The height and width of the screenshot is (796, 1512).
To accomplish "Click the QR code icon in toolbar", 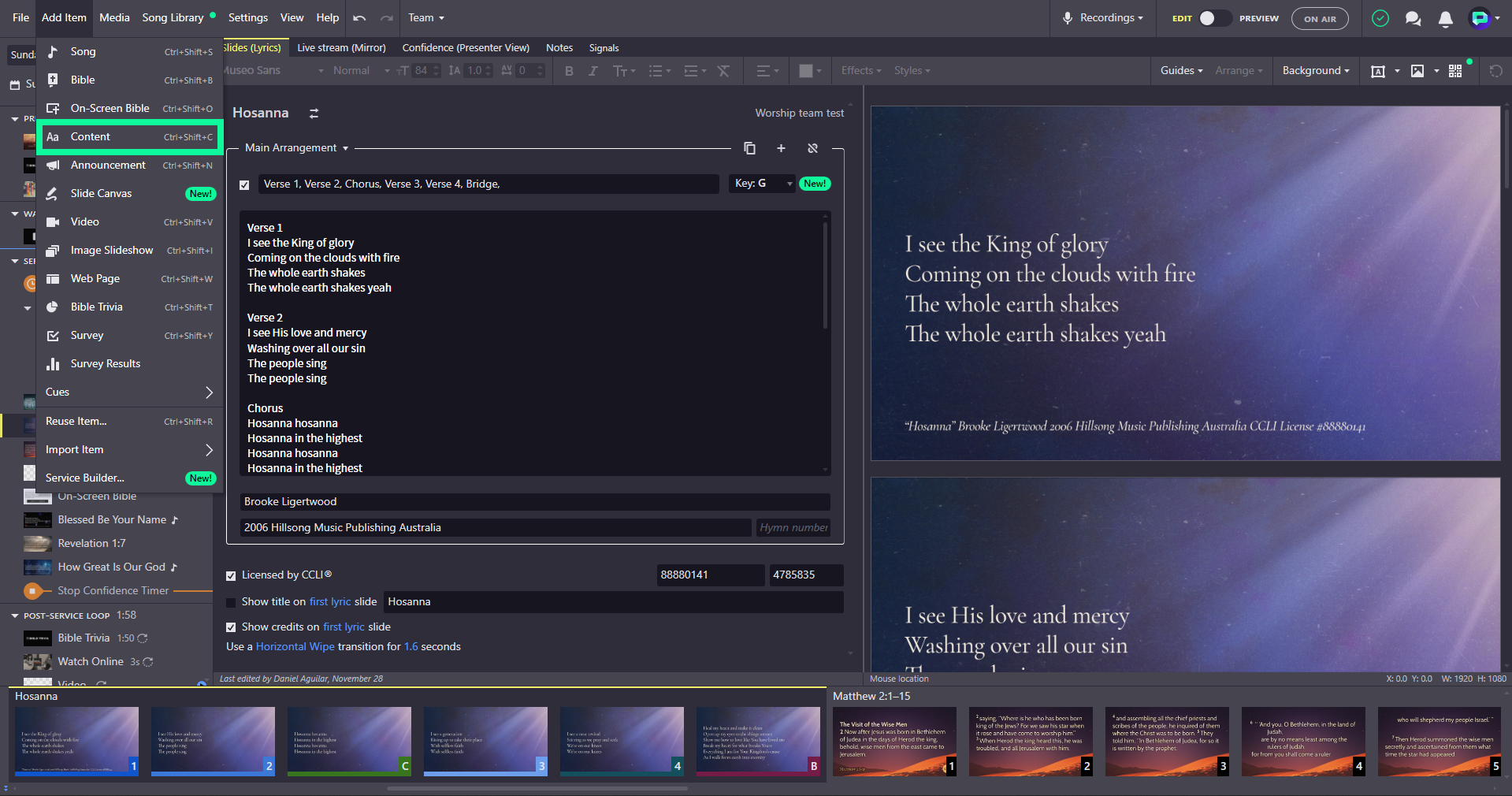I will point(1455,71).
